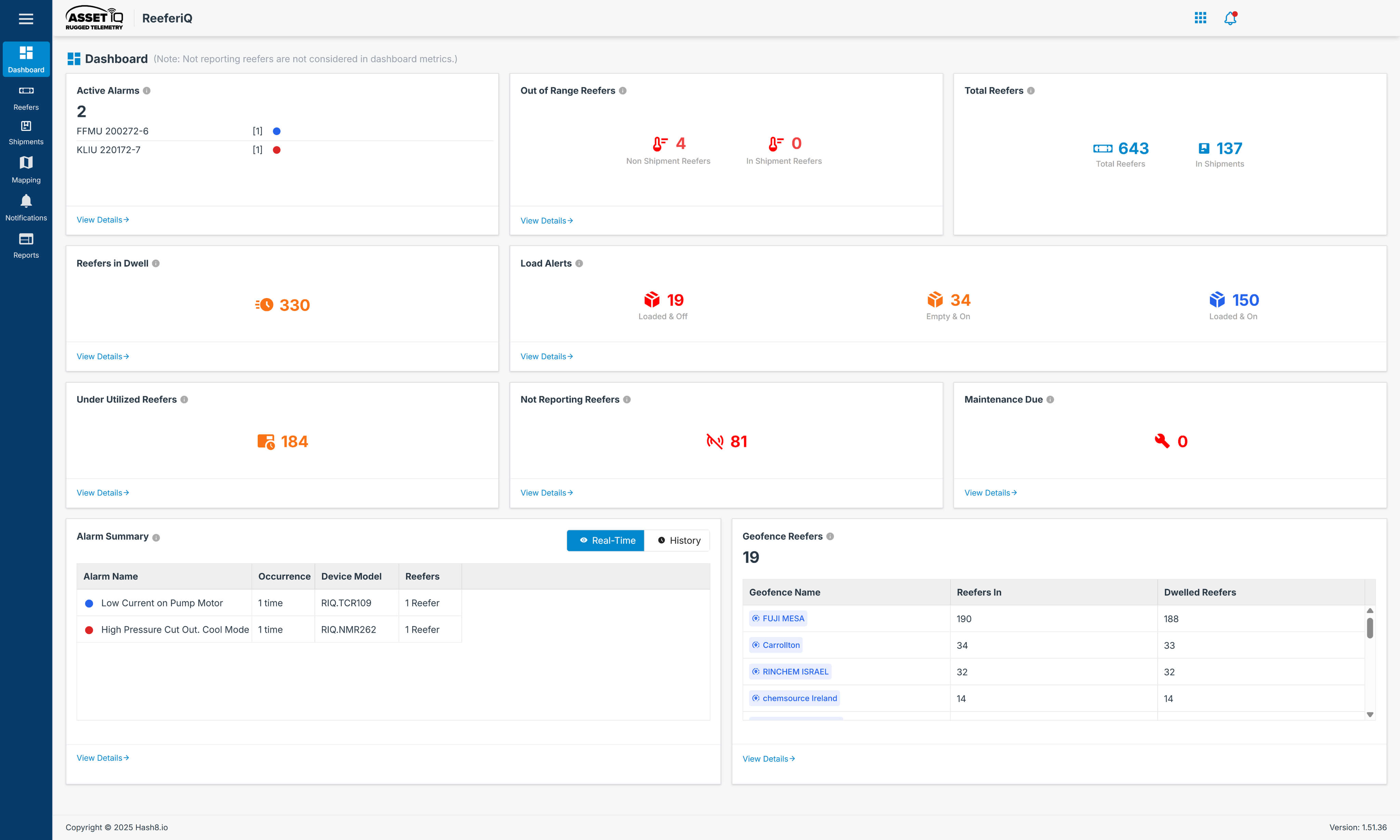This screenshot has width=1400, height=840.
Task: Click the Reefers in Dwell clock icon
Action: (x=264, y=305)
